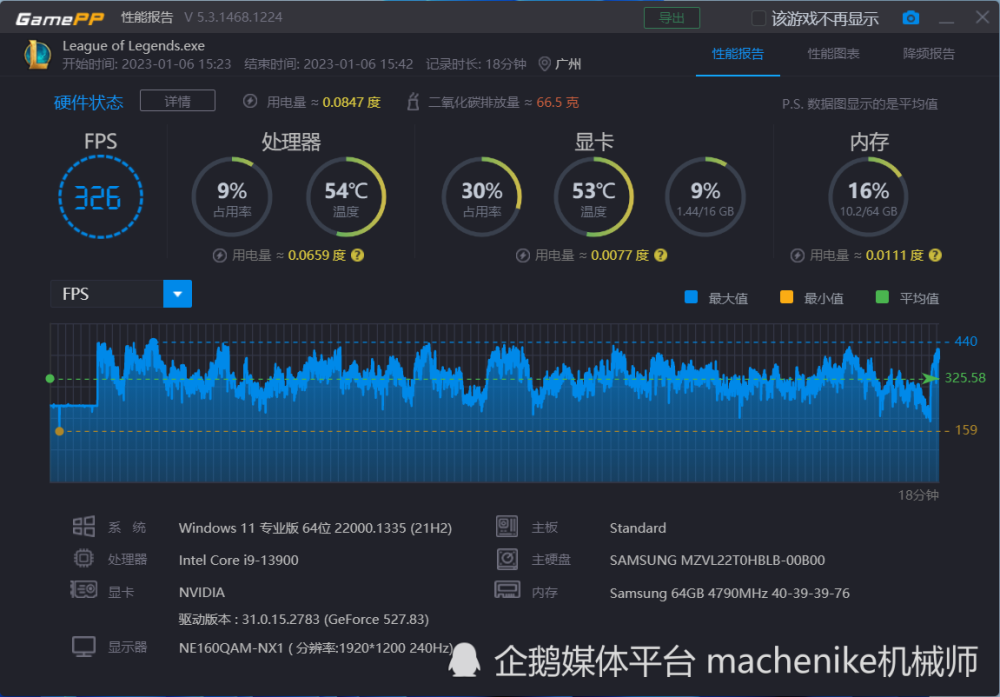The image size is (1000, 697).
Task: Click the processor power usage lightning icon
Action: pyautogui.click(x=219, y=256)
